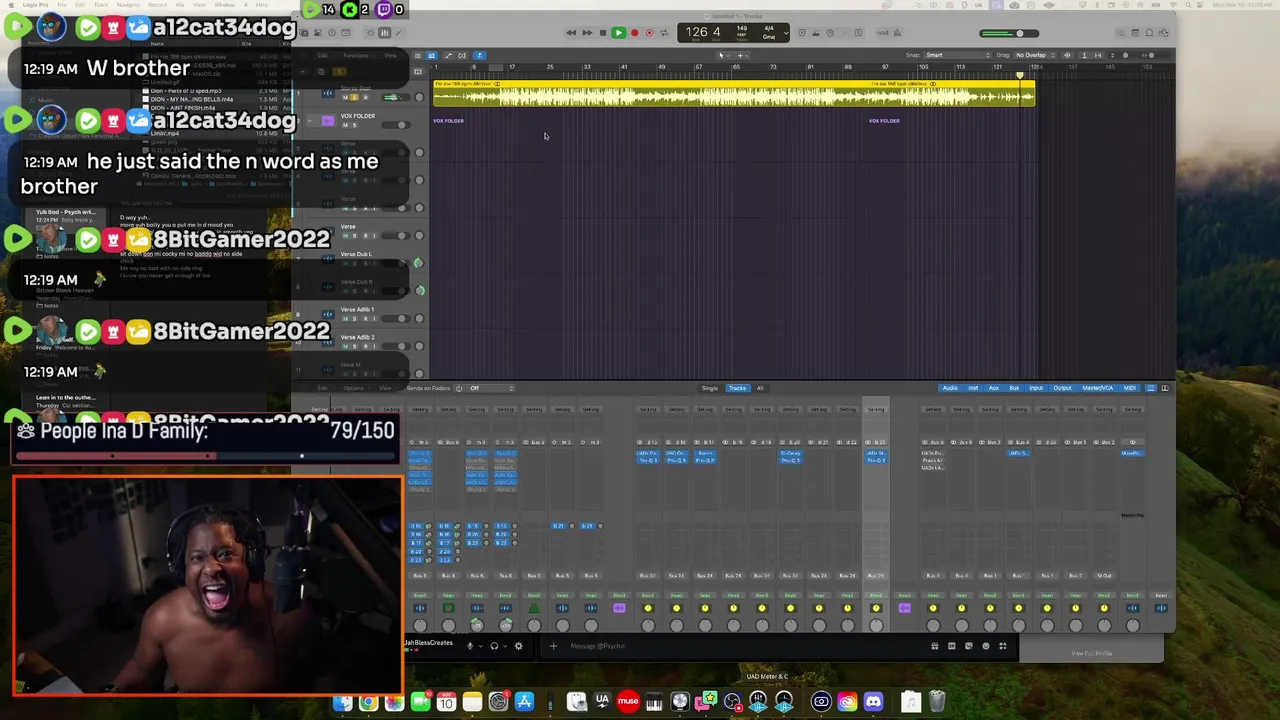Toggle Cycle mode in the transport
Screen dimensions: 1280x720
pos(664,33)
